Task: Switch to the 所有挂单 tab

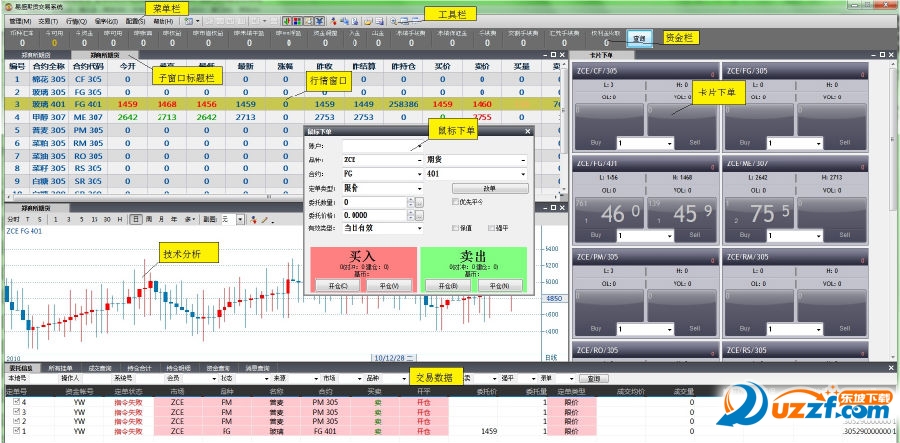Action: (61, 368)
